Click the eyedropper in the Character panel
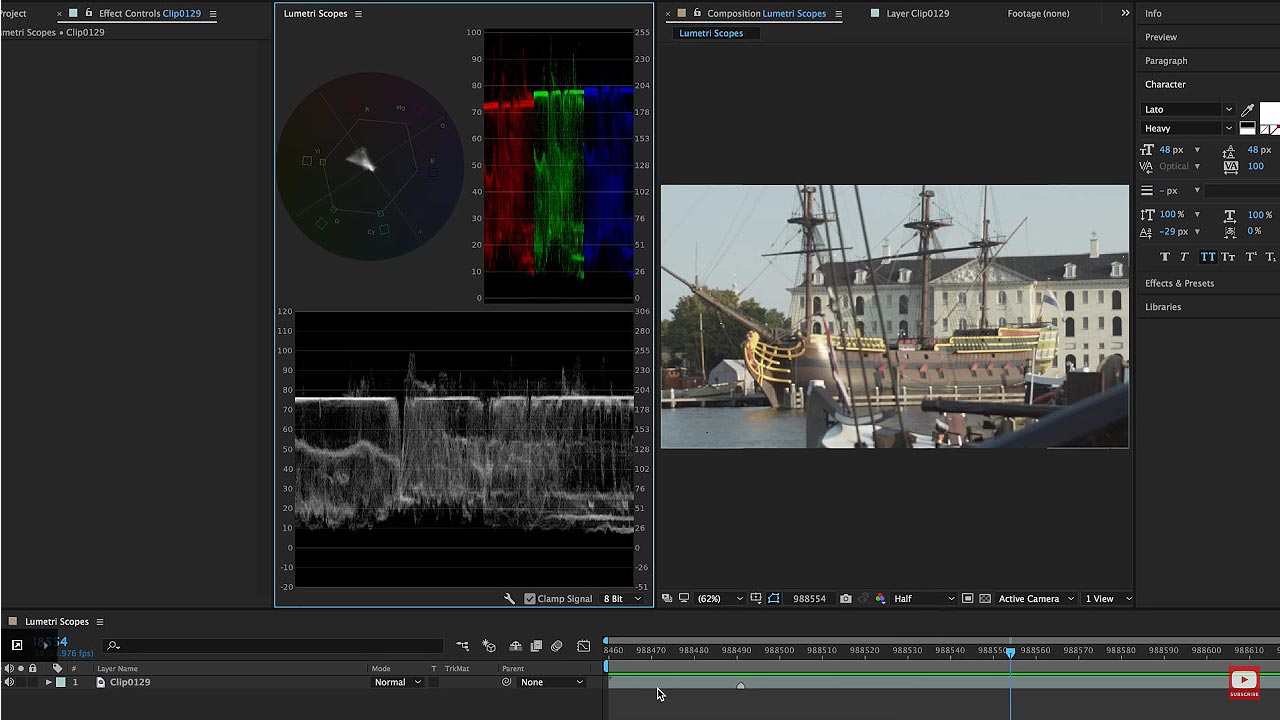Image resolution: width=1280 pixels, height=720 pixels. tap(1247, 109)
